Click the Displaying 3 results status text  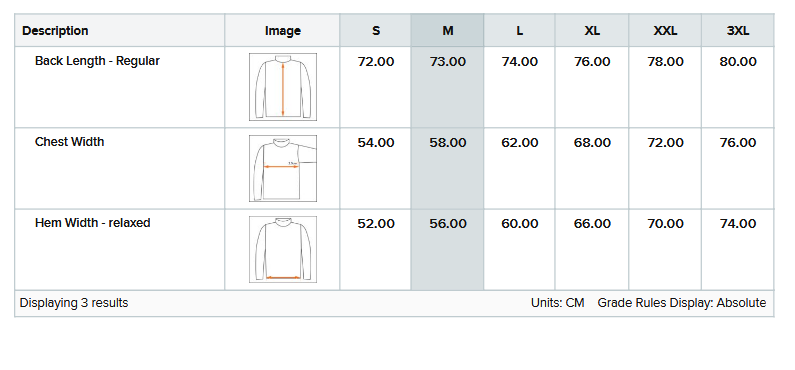pyautogui.click(x=74, y=303)
